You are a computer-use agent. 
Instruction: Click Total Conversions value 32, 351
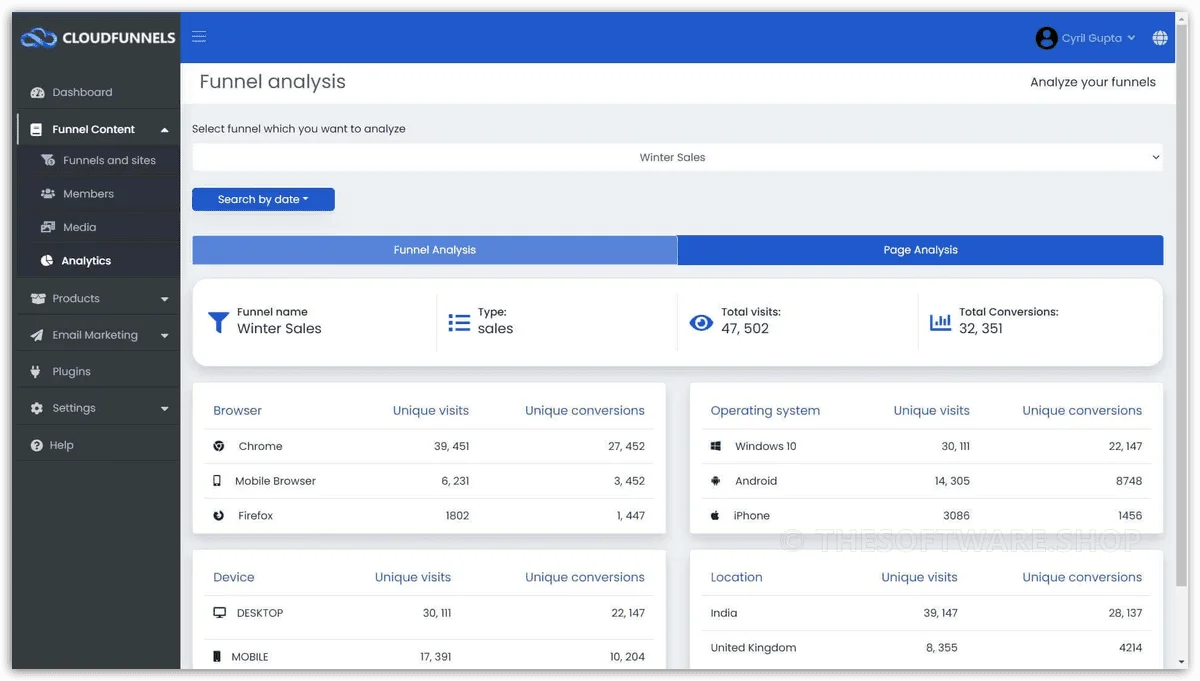tap(981, 329)
